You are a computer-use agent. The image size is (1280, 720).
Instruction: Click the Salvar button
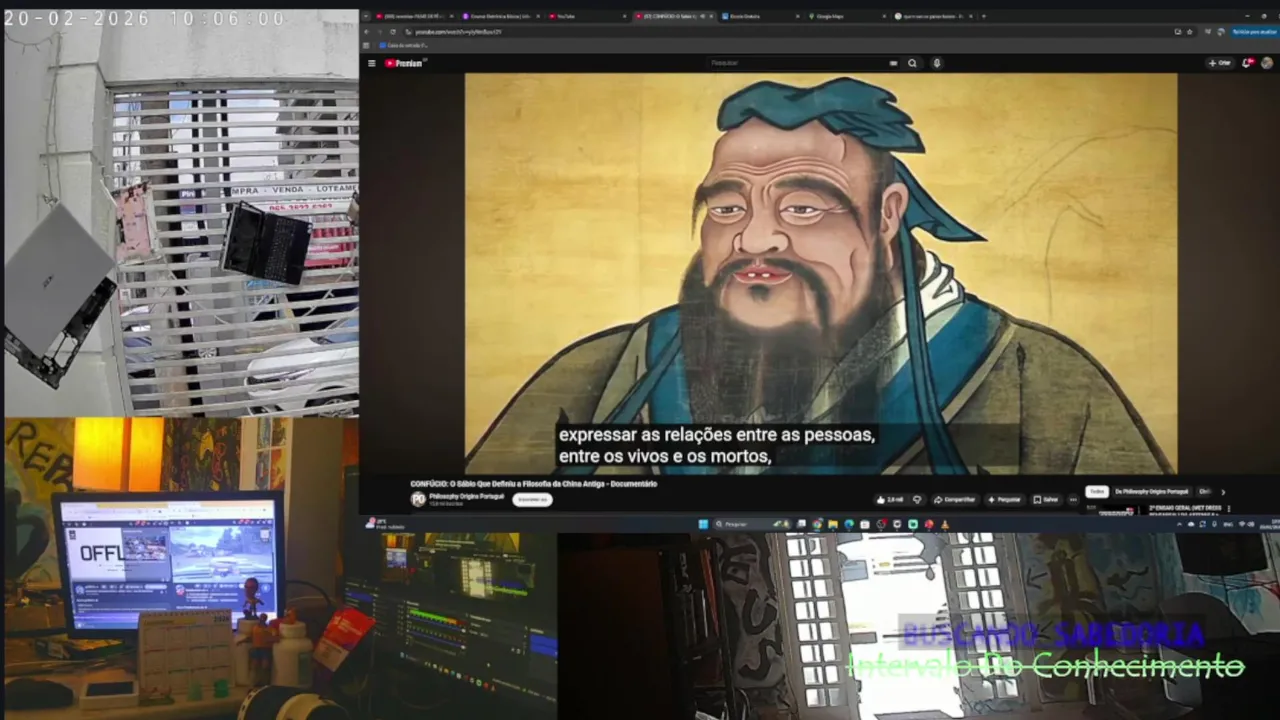click(x=1045, y=500)
